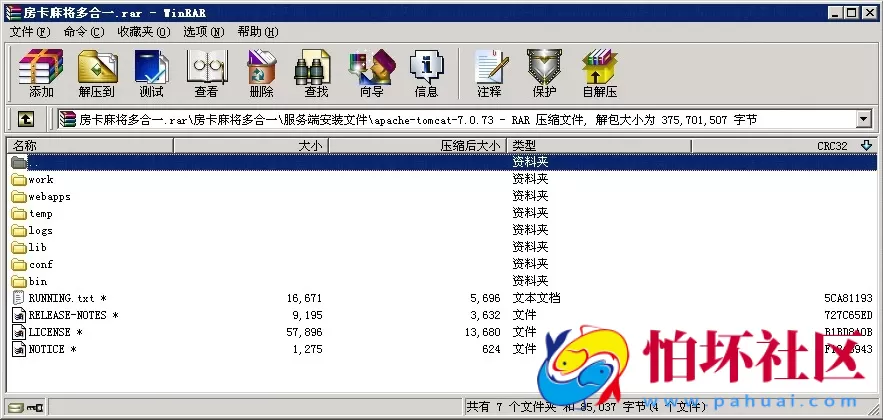Click the CRC32 value 727C65ED
The image size is (883, 420).
[x=849, y=315]
